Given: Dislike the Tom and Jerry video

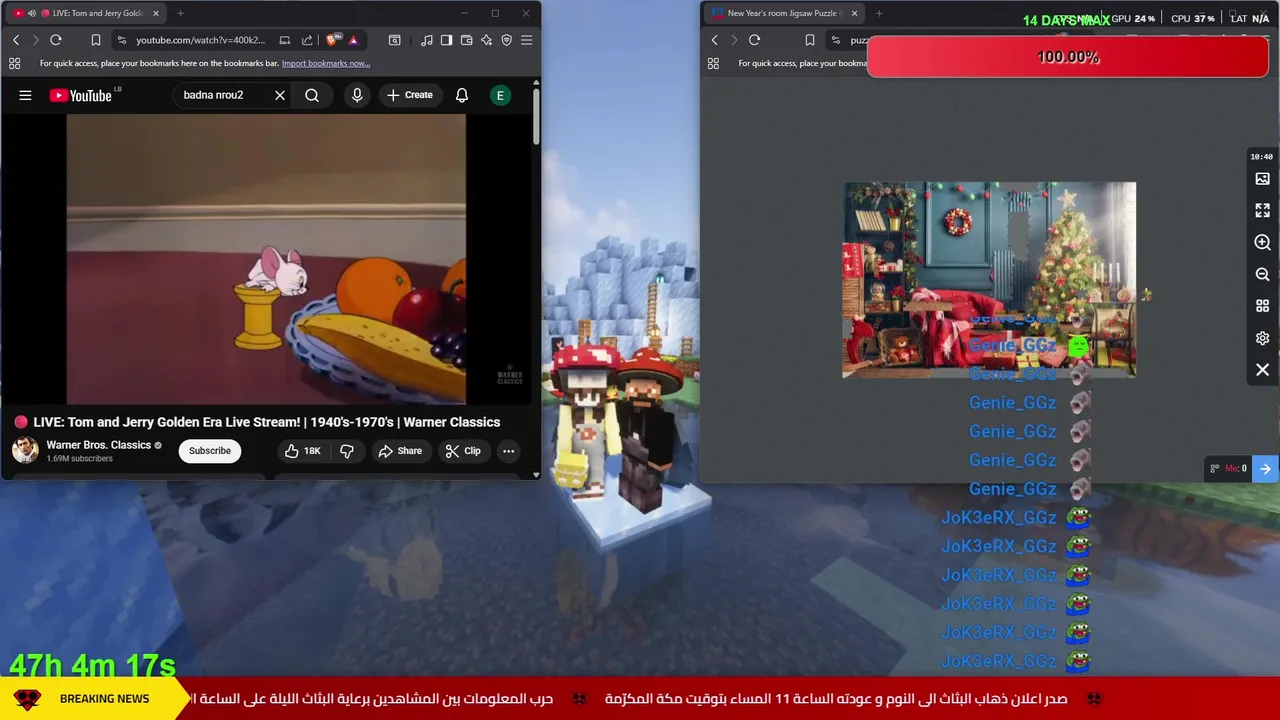Looking at the screenshot, I should coord(347,451).
